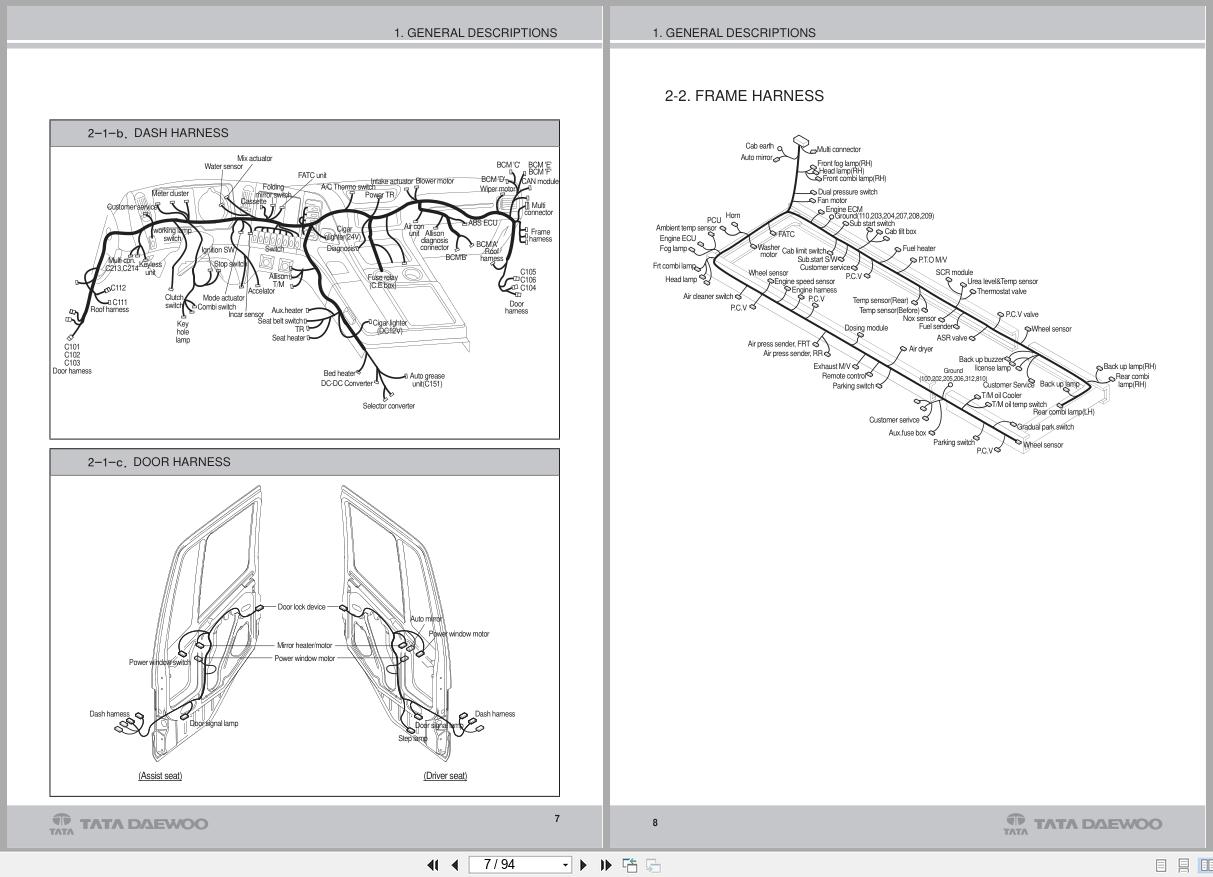Screen dimensions: 1213x877
Task: Open the page number dropdown list
Action: click(x=563, y=864)
